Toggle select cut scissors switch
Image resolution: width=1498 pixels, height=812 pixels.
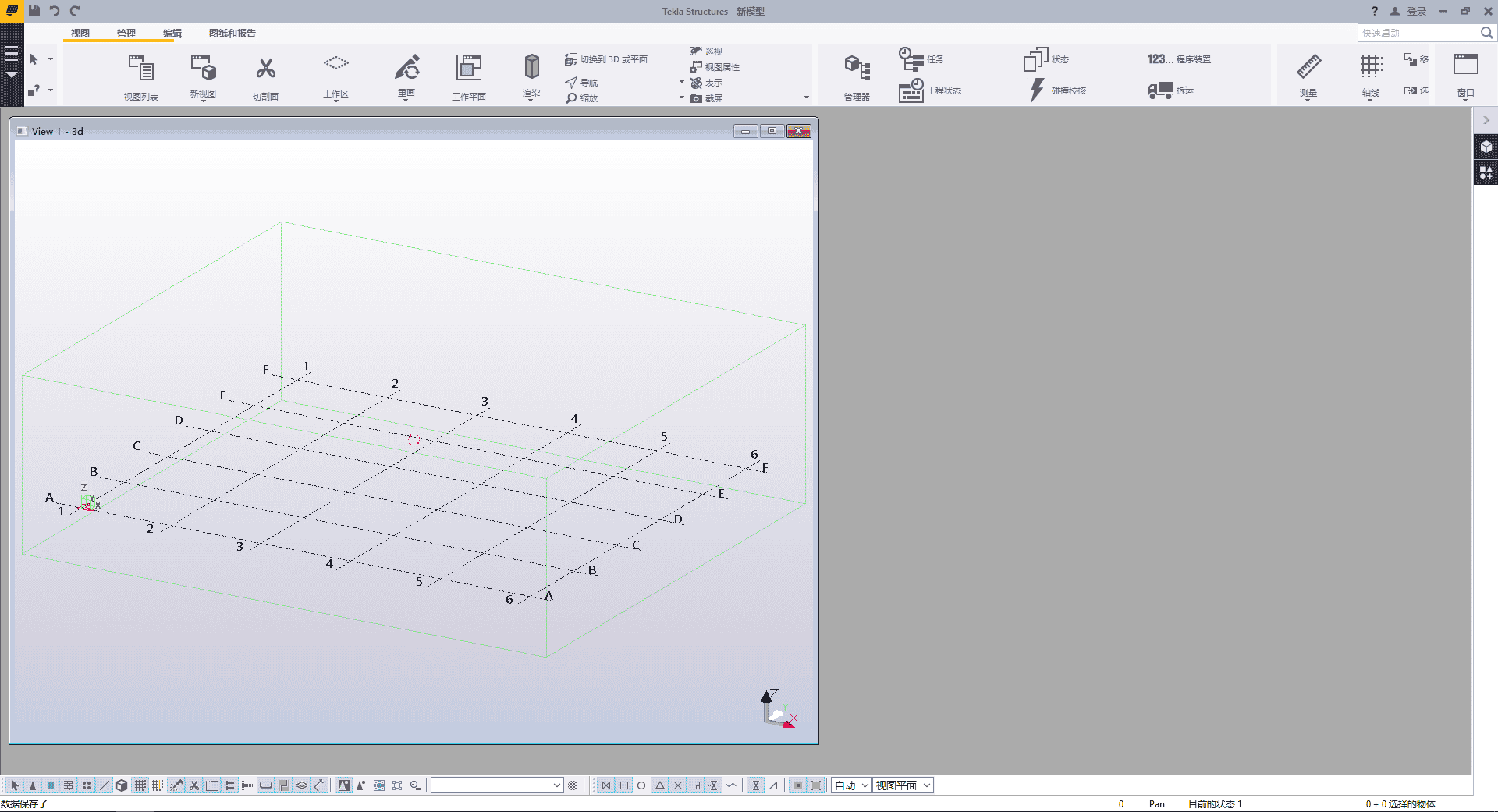[194, 785]
